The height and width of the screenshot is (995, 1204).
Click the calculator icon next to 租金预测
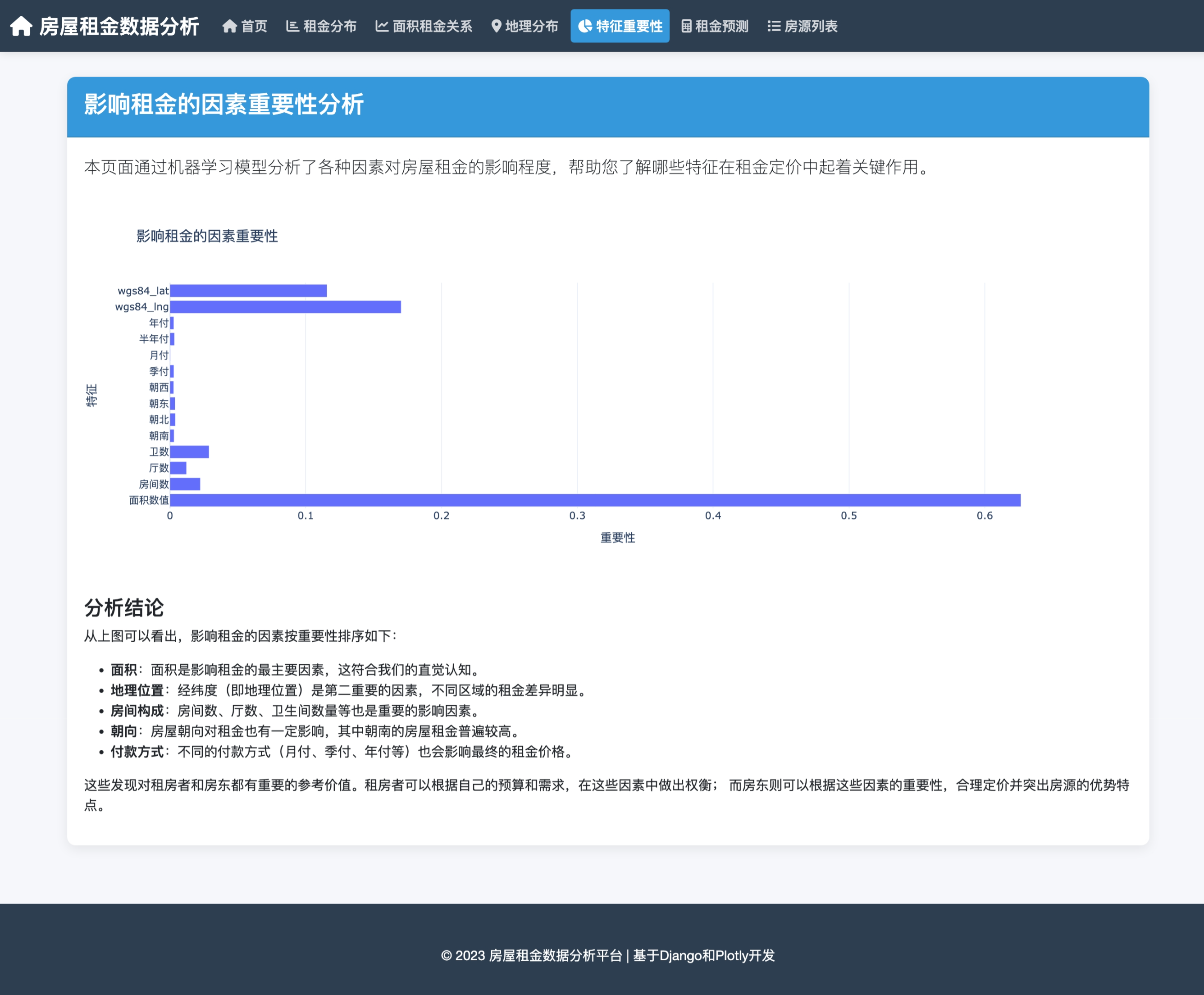[686, 27]
